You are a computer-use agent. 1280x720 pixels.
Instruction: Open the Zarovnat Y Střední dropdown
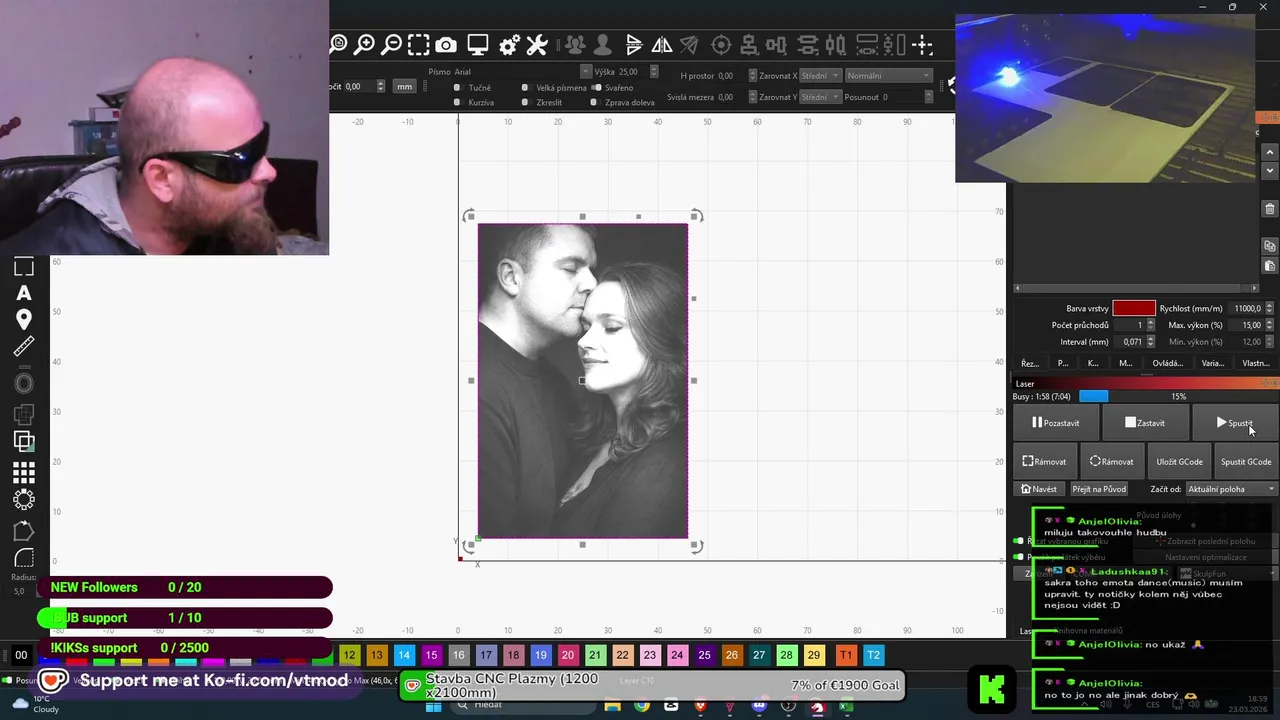point(820,97)
